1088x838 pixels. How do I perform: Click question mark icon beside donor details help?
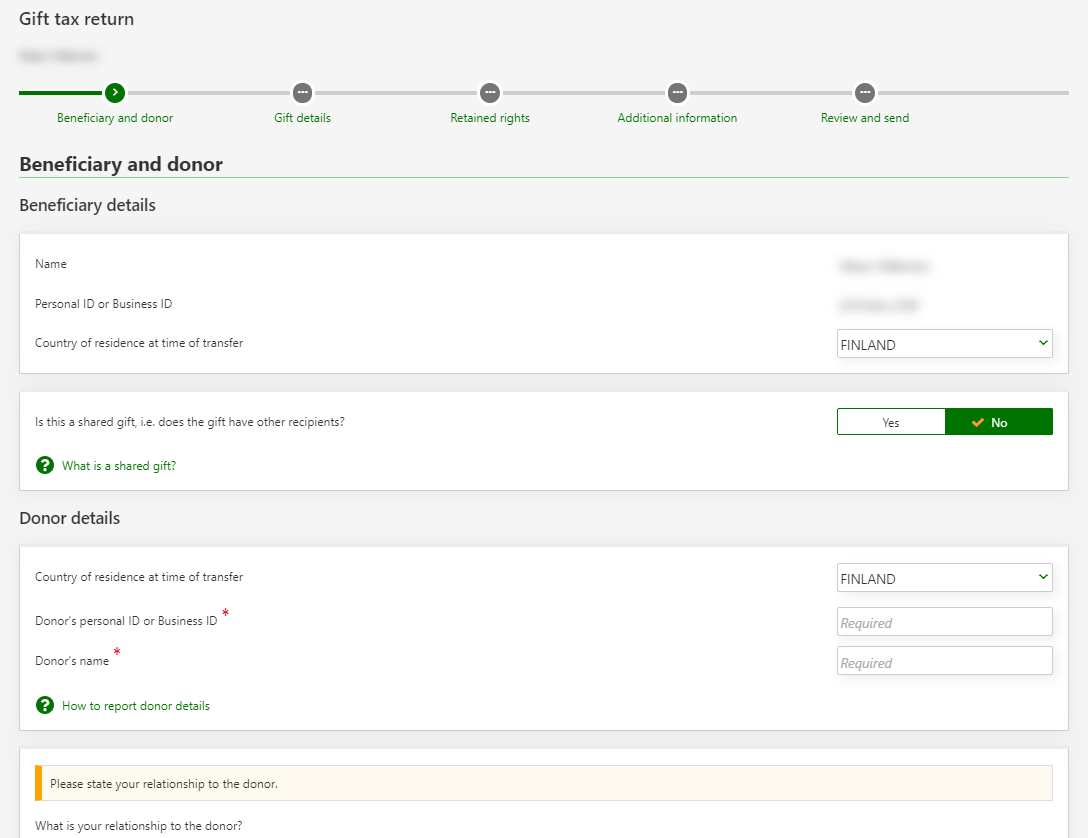(x=45, y=705)
